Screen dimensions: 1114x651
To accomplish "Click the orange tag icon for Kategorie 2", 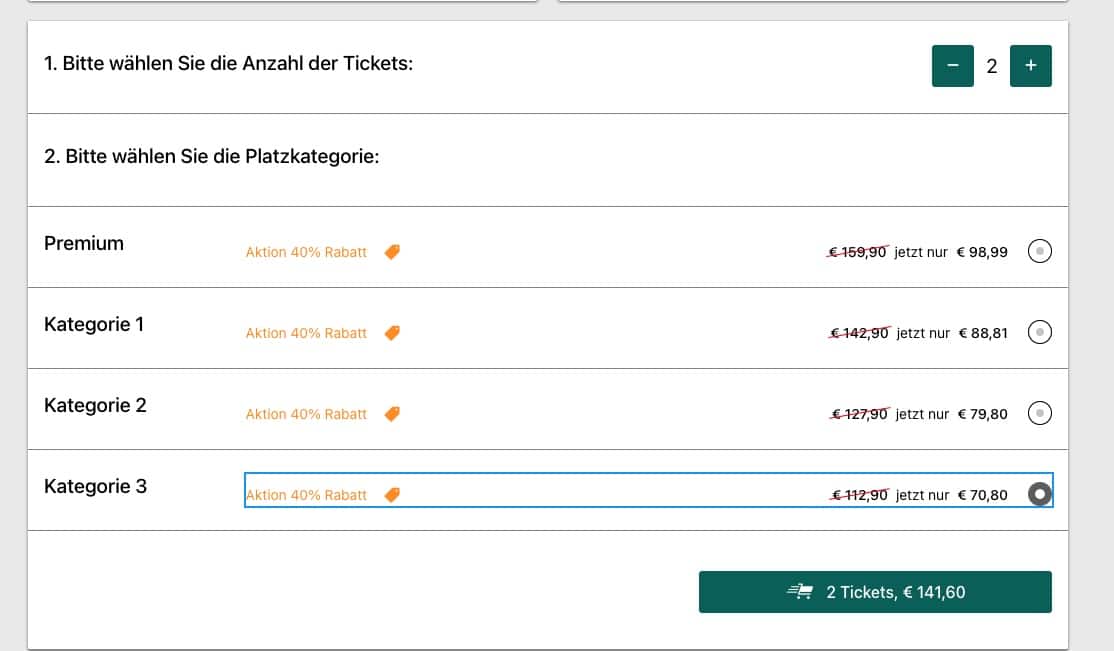I will (392, 414).
